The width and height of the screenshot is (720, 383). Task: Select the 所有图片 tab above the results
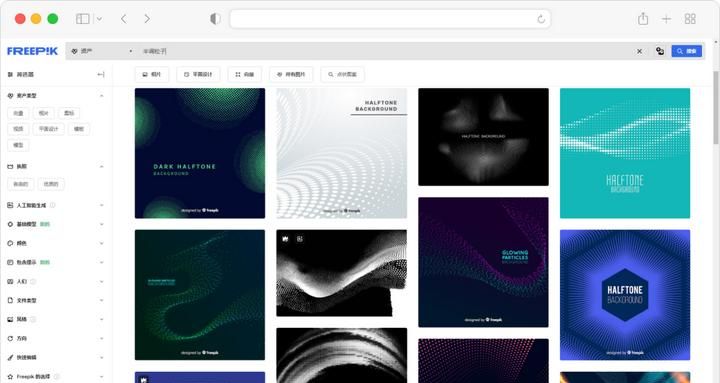[x=291, y=74]
